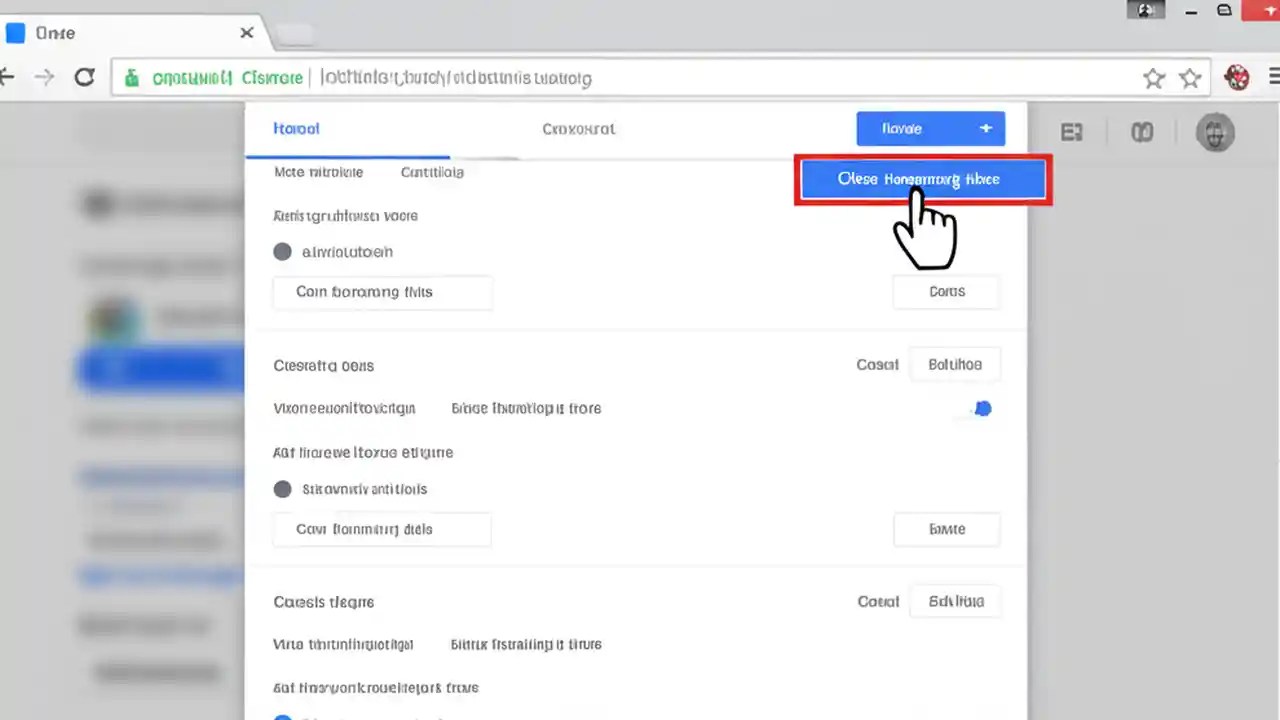Click the green security badge in address bar
The width and height of the screenshot is (1280, 720).
pyautogui.click(x=132, y=77)
